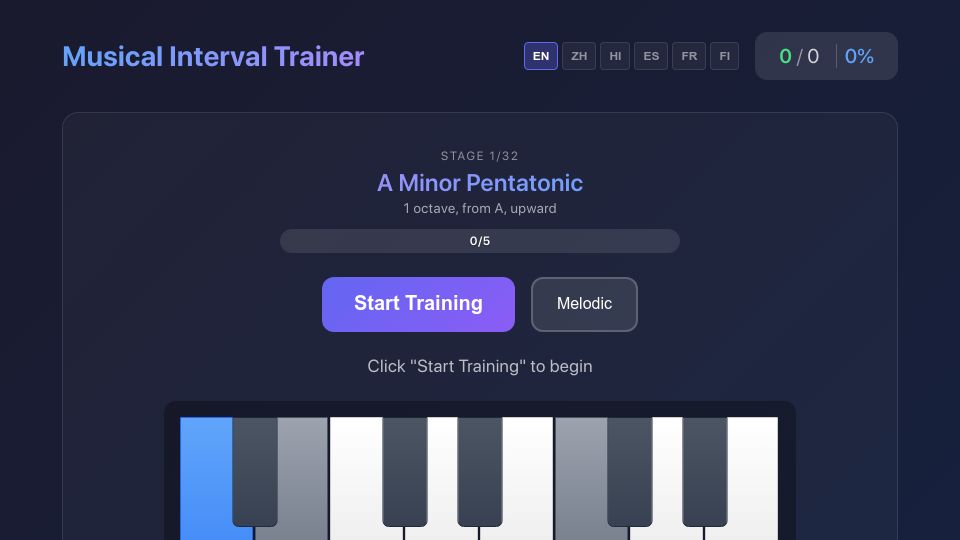
Task: Switch language to HI
Action: pyautogui.click(x=615, y=56)
